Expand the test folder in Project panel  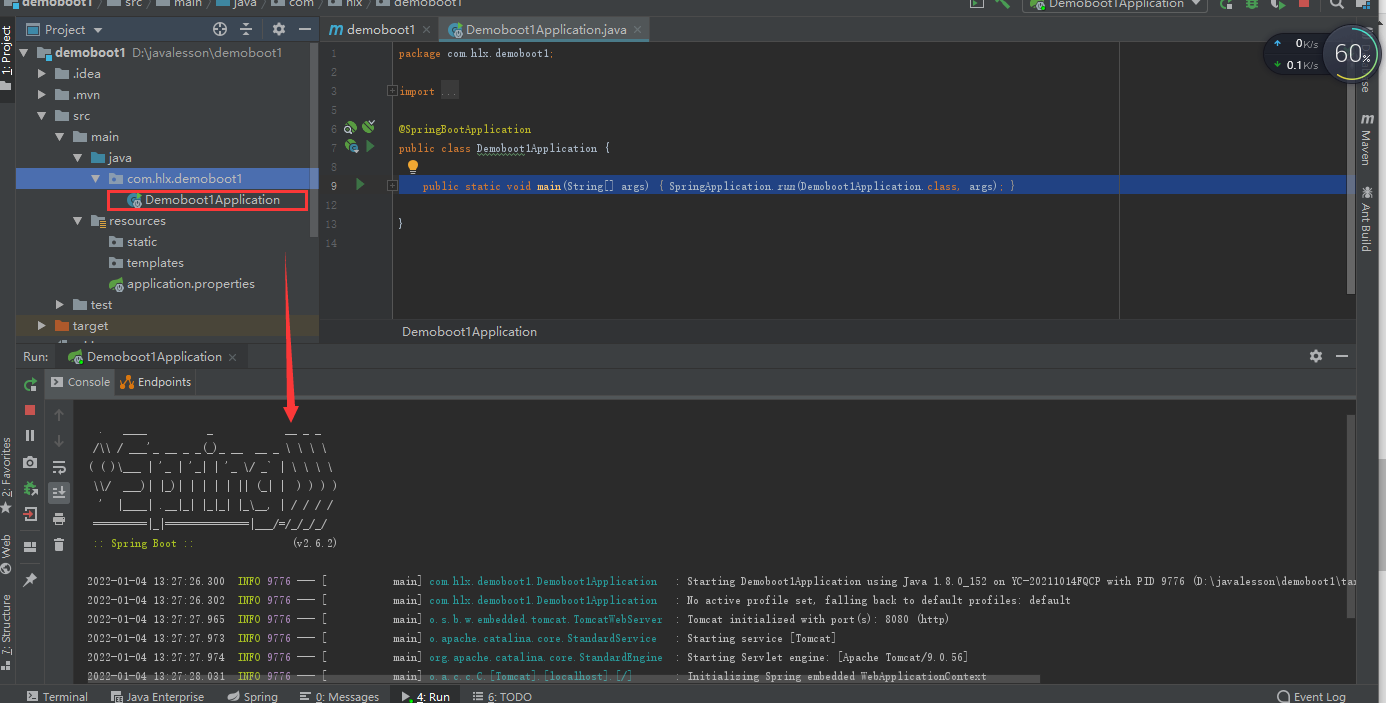(x=58, y=304)
